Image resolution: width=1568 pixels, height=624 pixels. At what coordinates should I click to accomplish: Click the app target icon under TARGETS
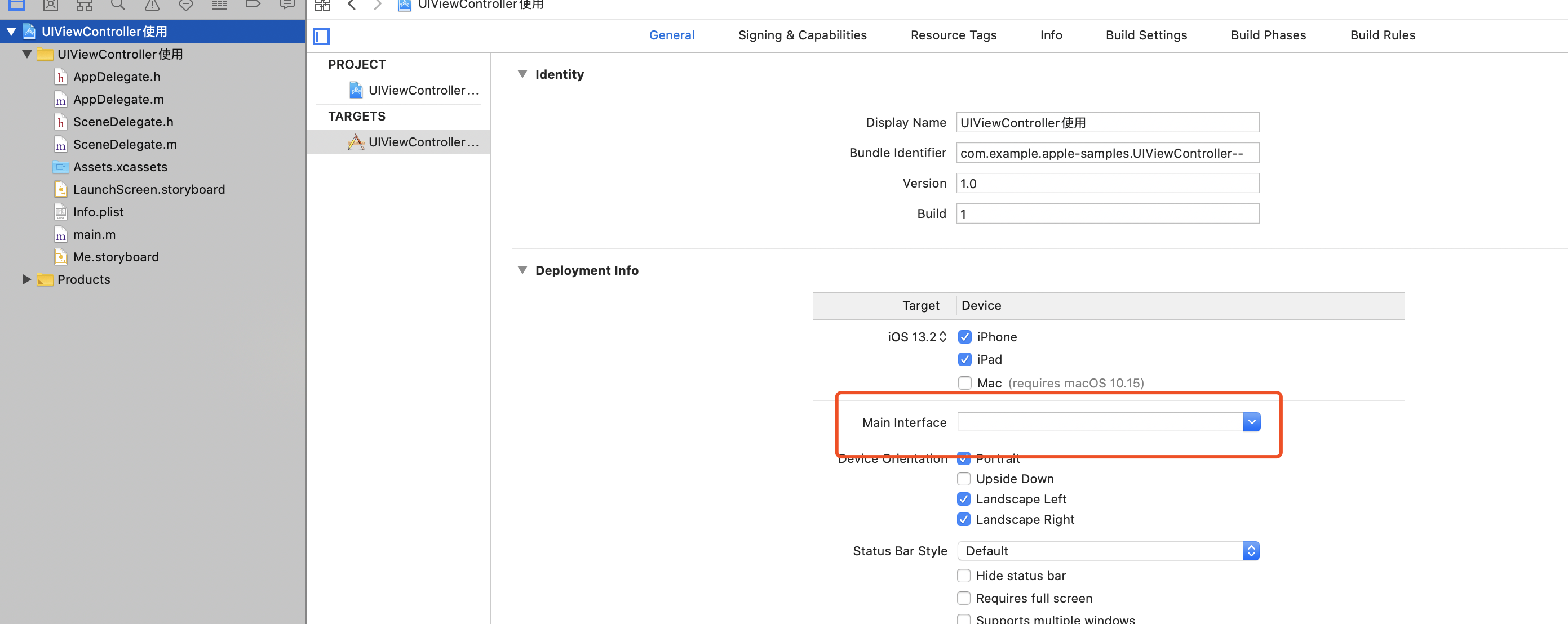356,142
